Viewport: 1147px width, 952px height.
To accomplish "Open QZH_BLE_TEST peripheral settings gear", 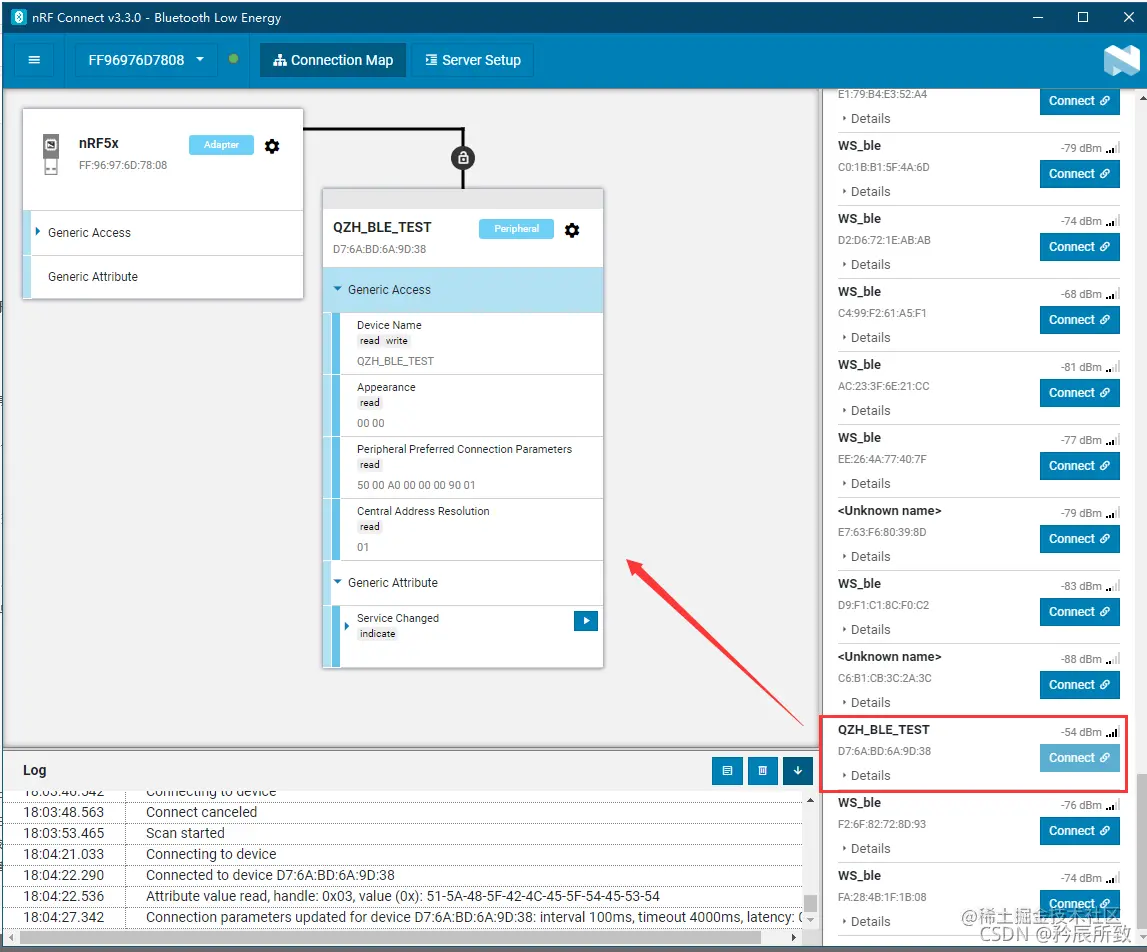I will [572, 230].
